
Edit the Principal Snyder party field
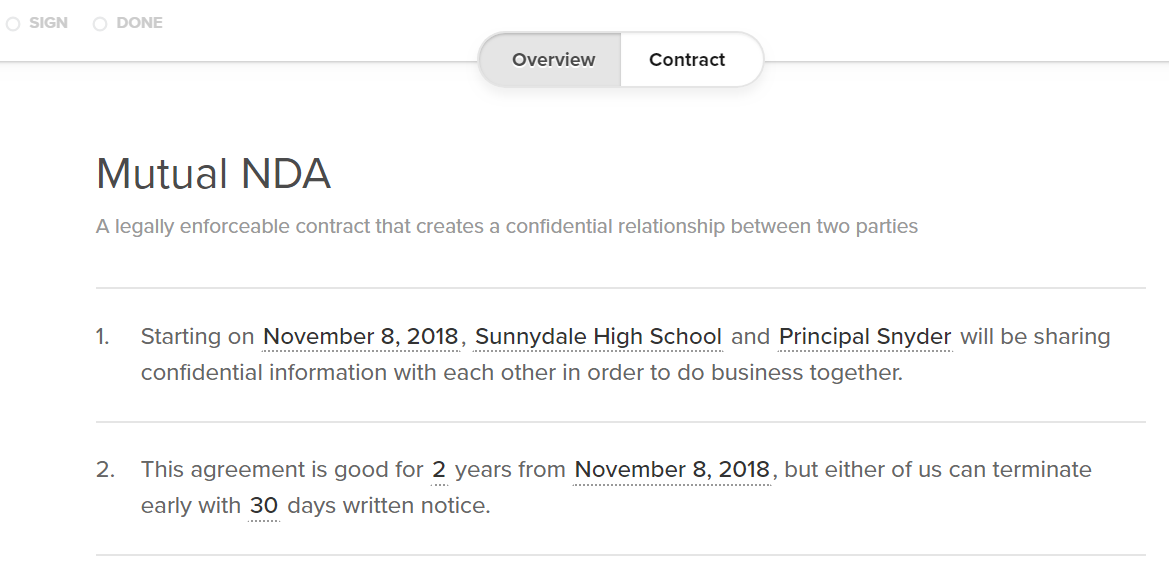(865, 336)
